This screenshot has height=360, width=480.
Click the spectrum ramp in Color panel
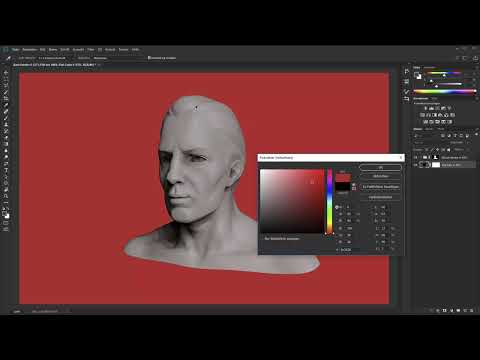(445, 91)
